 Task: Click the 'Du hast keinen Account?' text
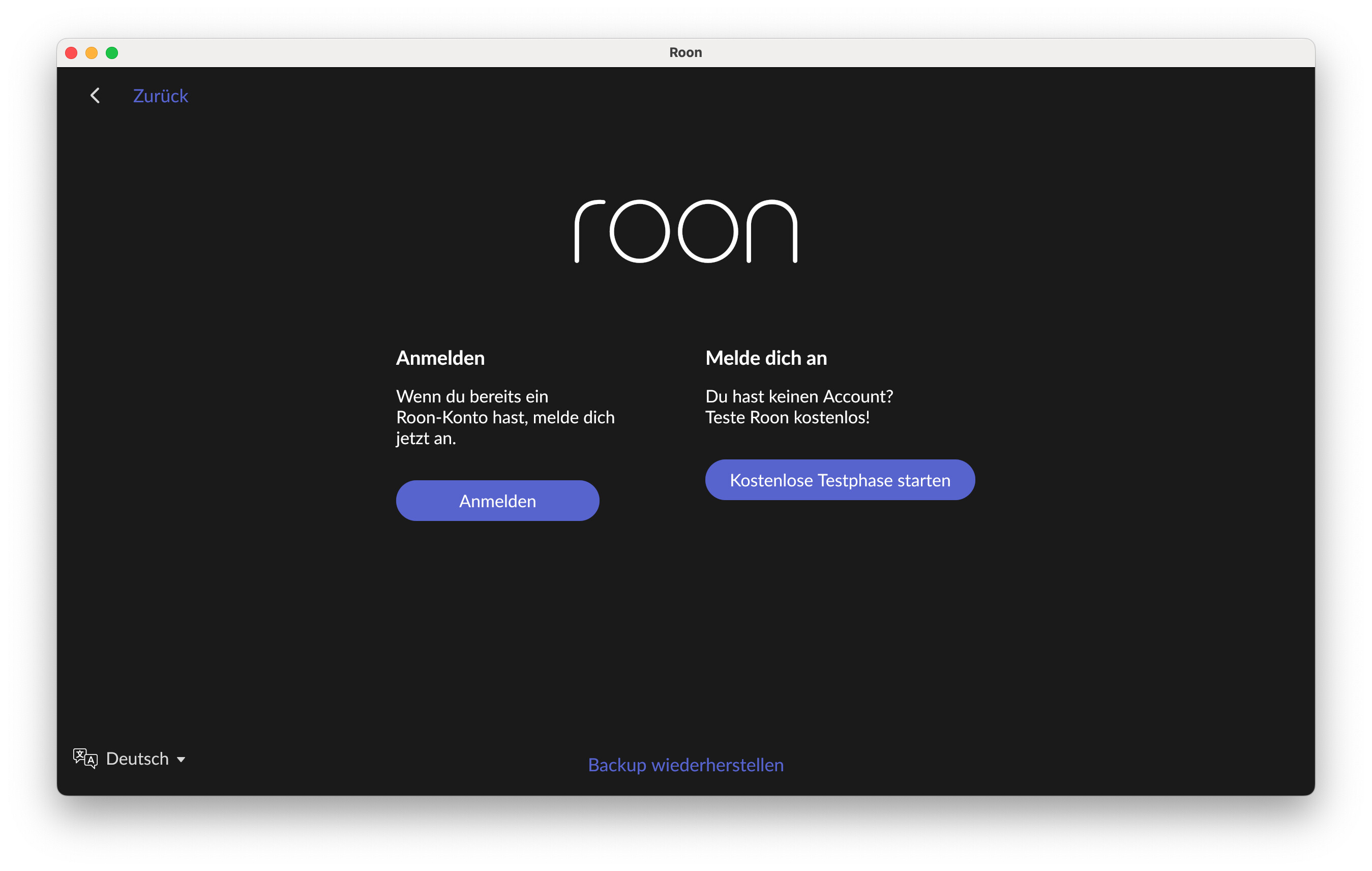[x=799, y=396]
